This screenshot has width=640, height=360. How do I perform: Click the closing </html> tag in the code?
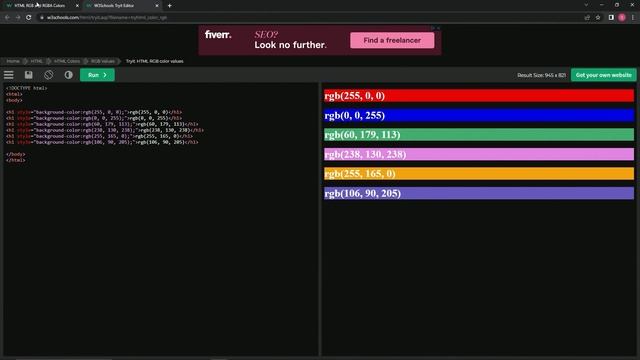[x=16, y=160]
